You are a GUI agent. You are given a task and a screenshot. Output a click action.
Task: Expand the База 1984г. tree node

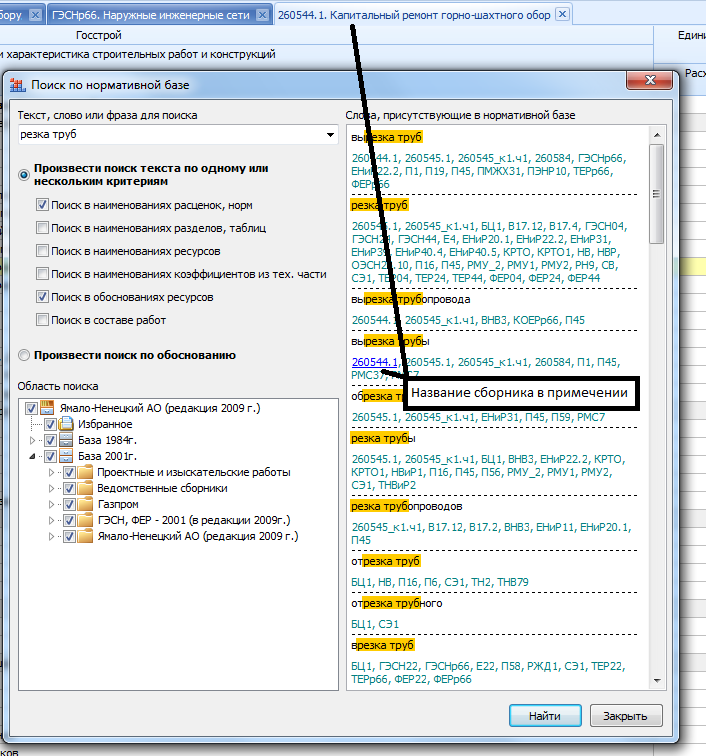point(33,440)
